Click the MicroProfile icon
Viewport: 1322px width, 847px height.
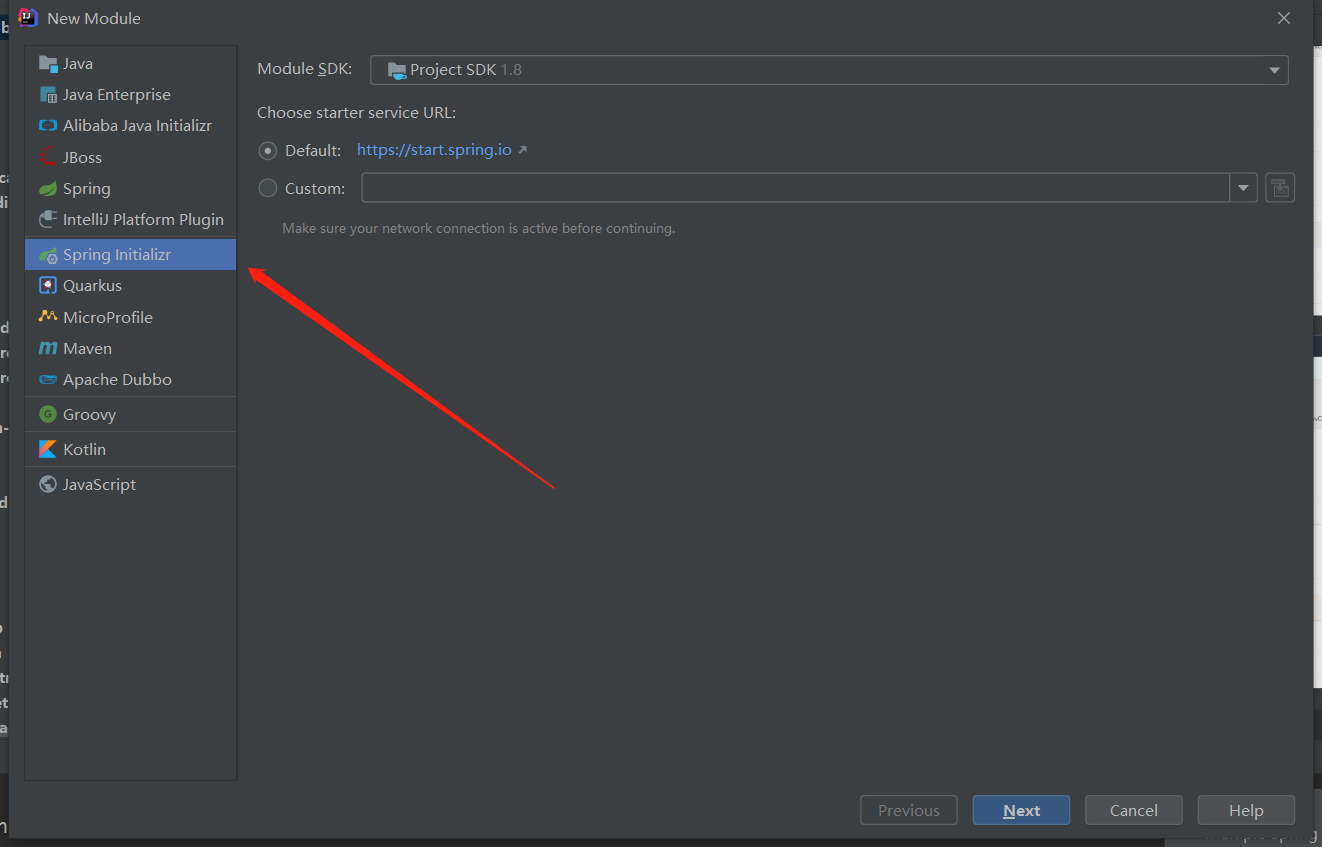[x=48, y=317]
